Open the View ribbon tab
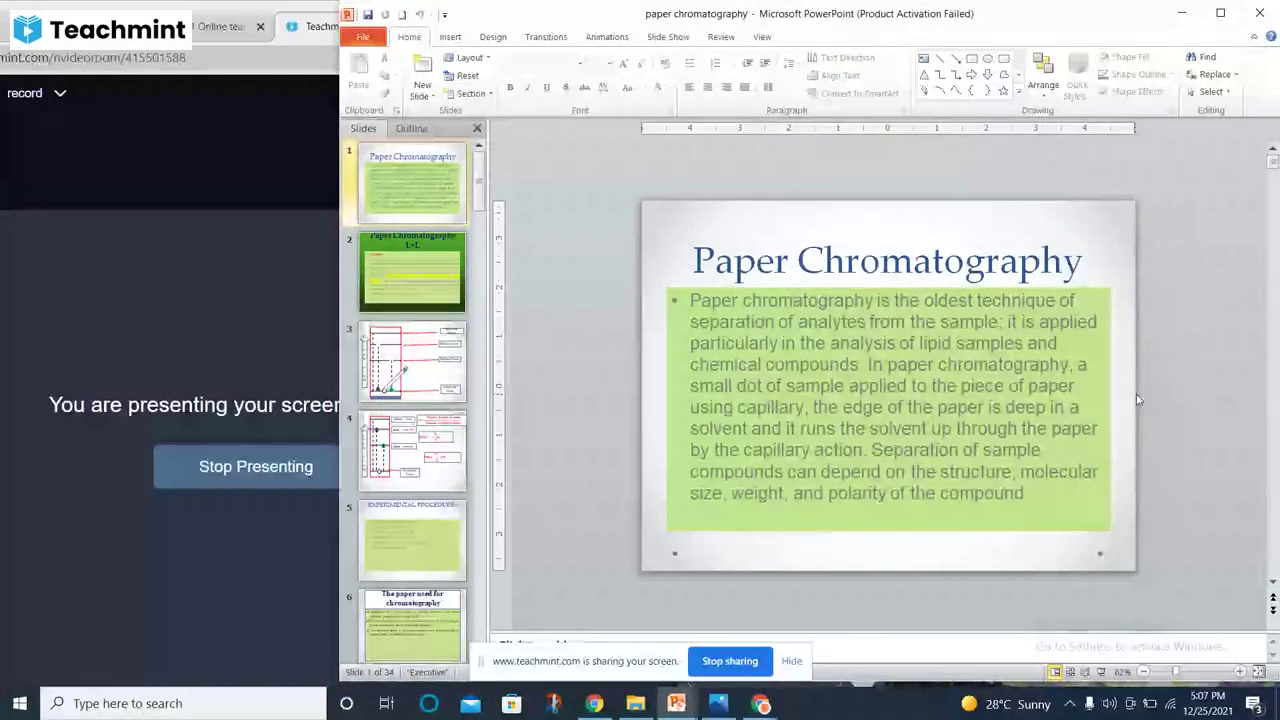The height and width of the screenshot is (720, 1280). (x=762, y=37)
